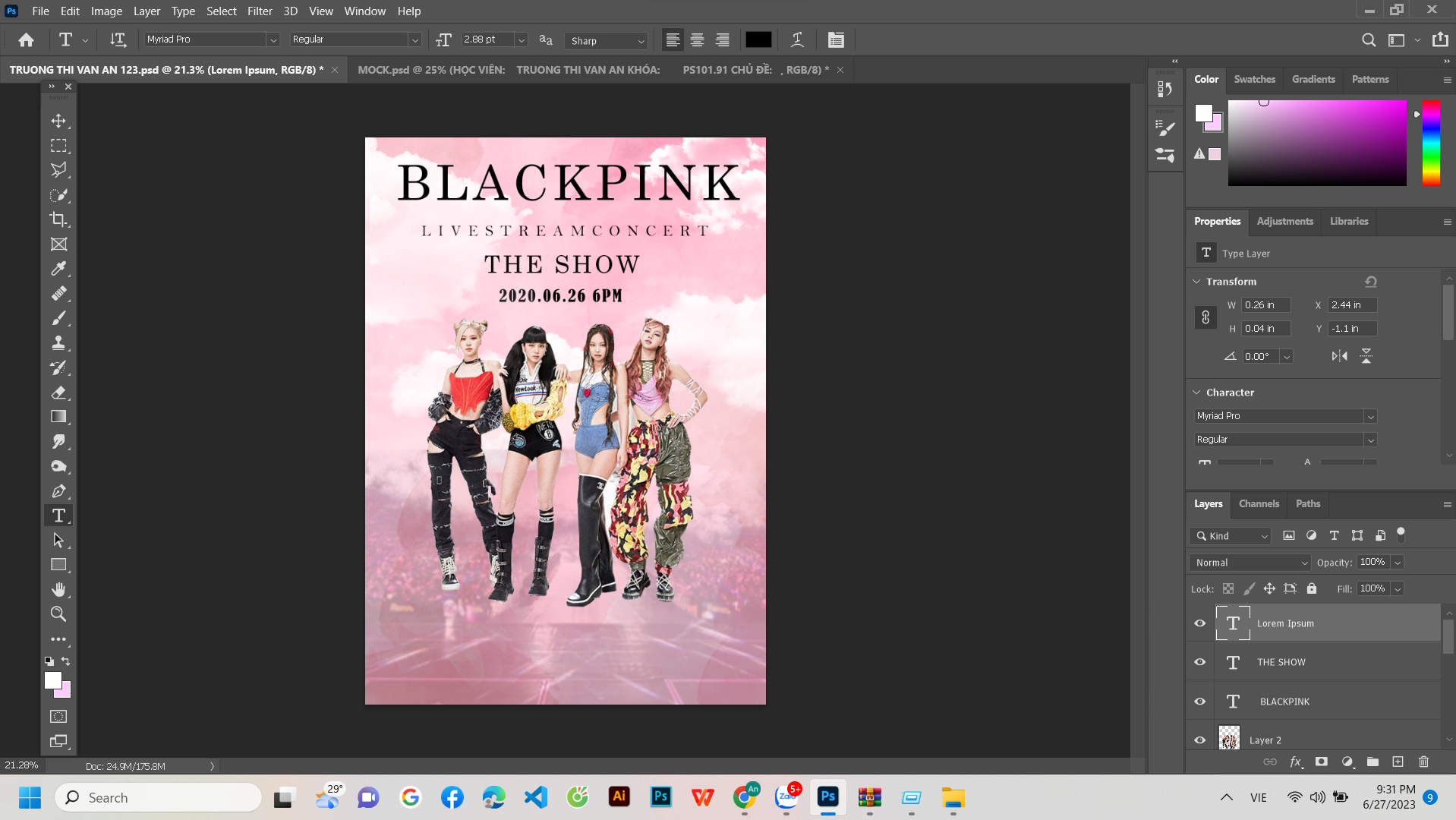Toggle lock all layer attributes
This screenshot has width=1456, height=820.
tap(1312, 588)
